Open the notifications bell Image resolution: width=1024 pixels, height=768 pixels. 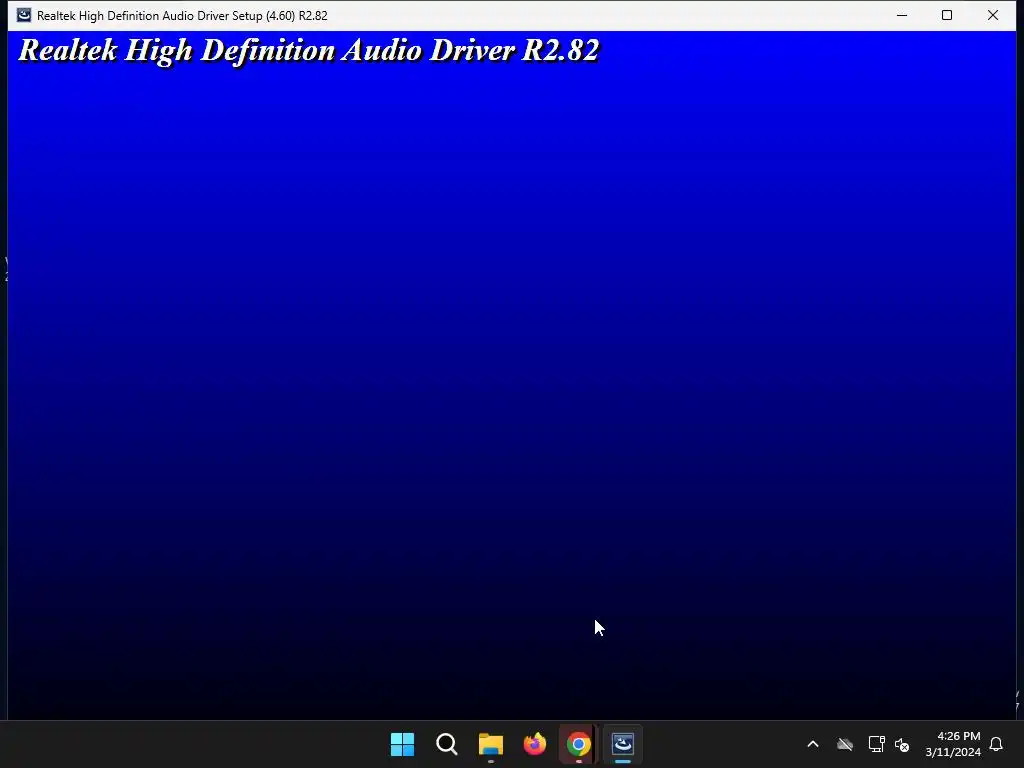tap(996, 744)
